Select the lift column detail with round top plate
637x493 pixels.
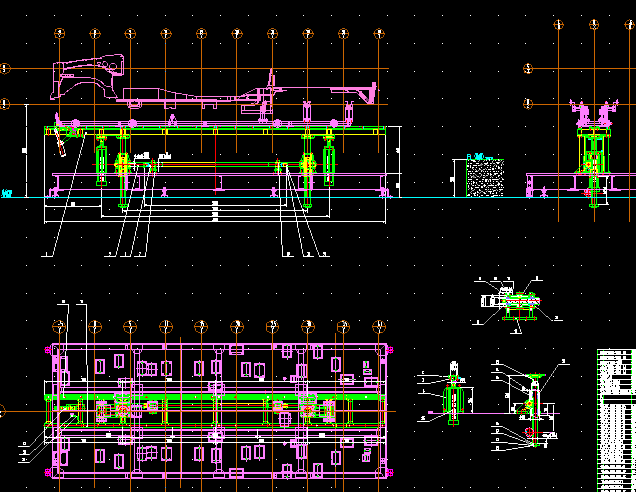click(x=534, y=408)
